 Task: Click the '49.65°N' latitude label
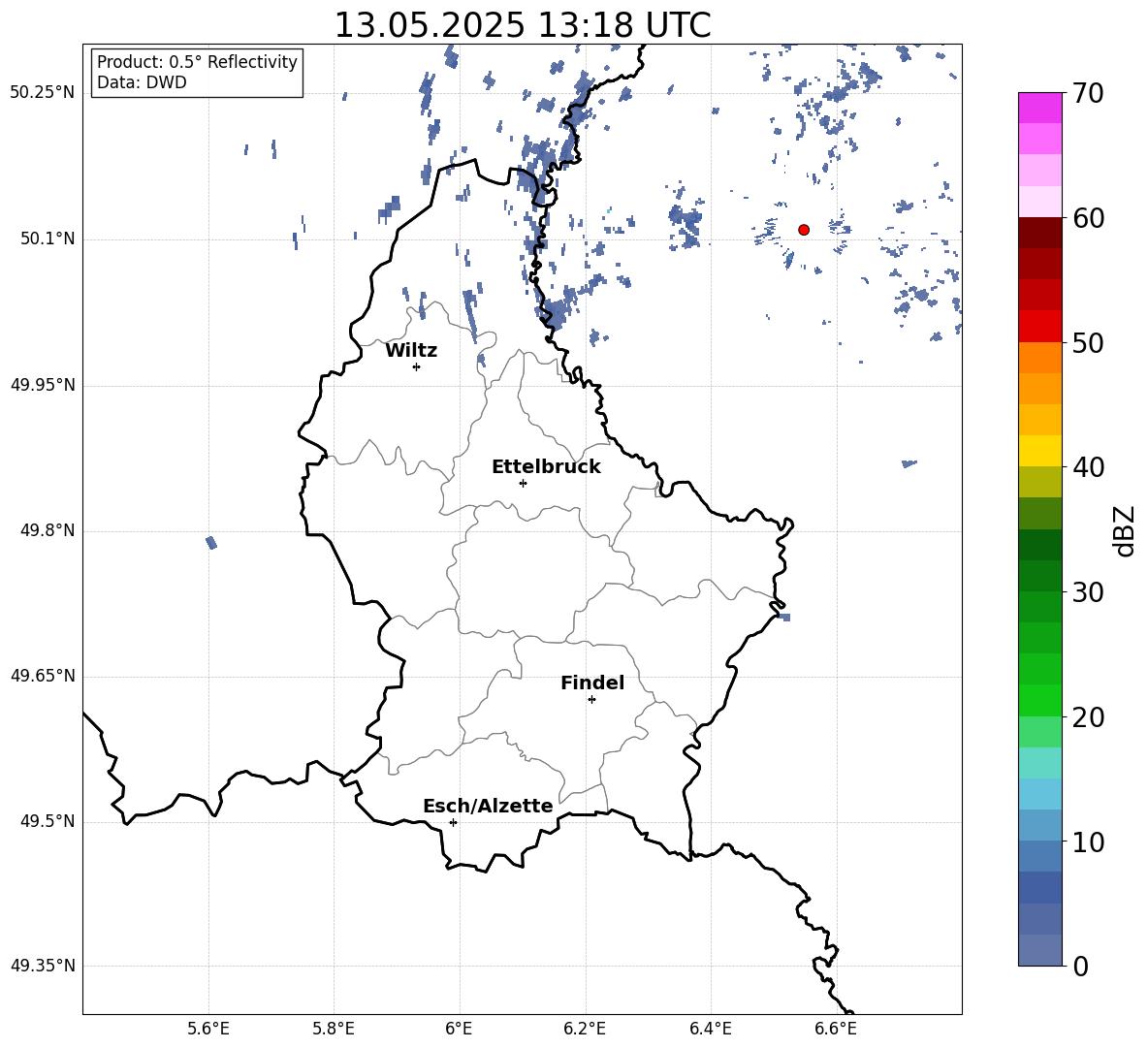(43, 676)
